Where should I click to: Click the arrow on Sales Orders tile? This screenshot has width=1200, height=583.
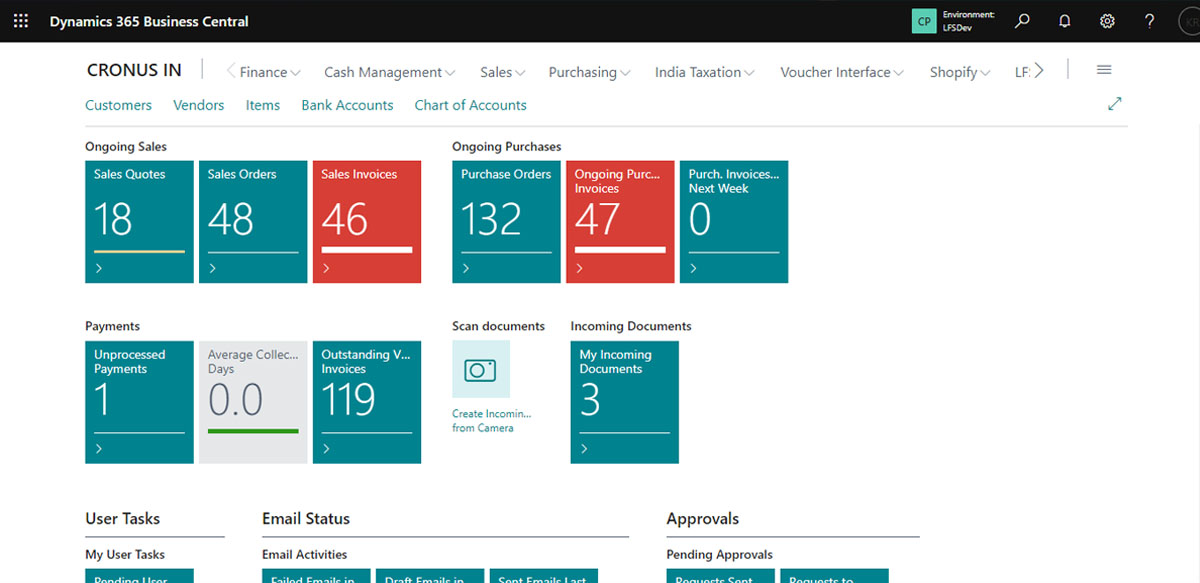[x=213, y=269]
